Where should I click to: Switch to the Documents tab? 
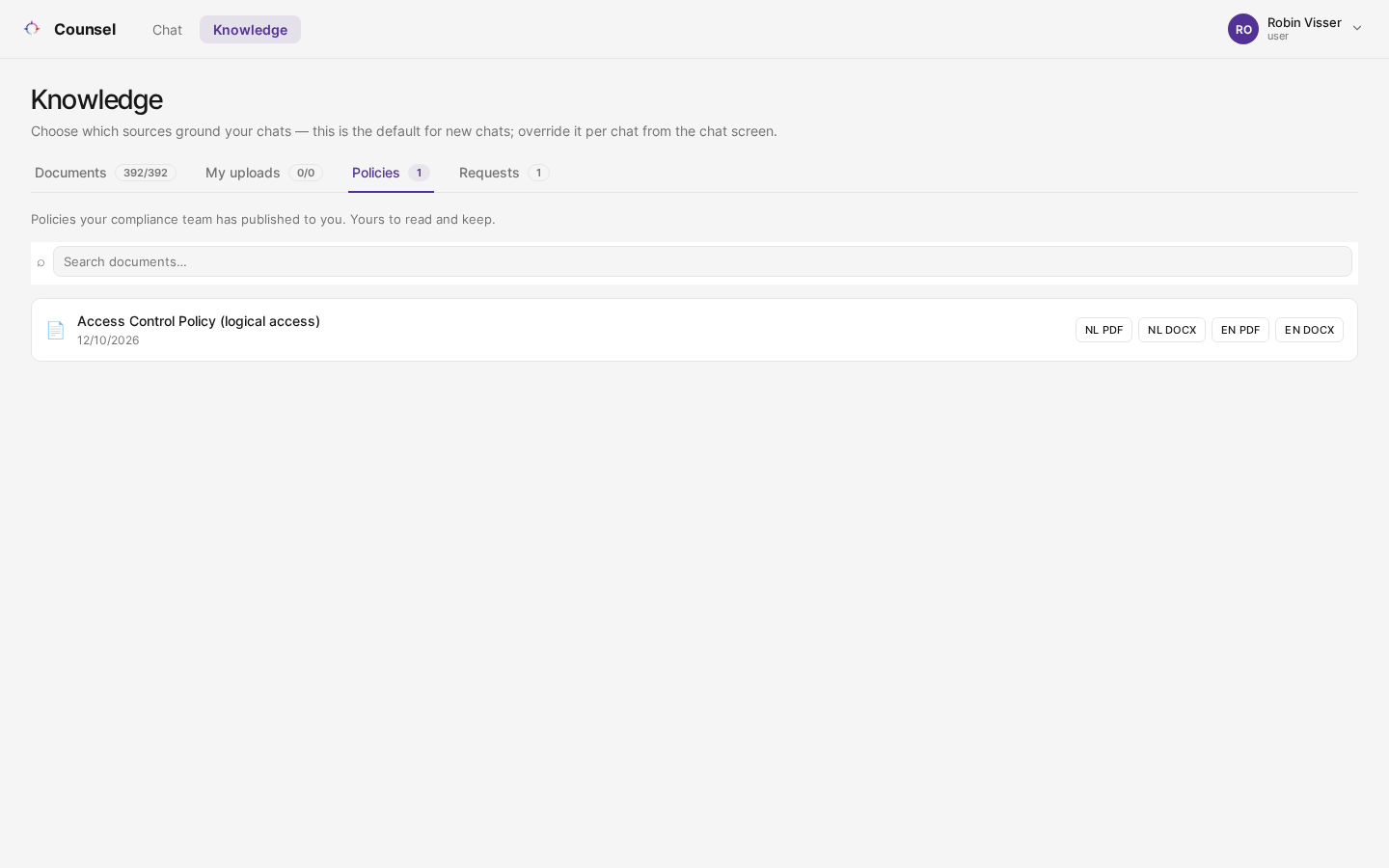[105, 173]
